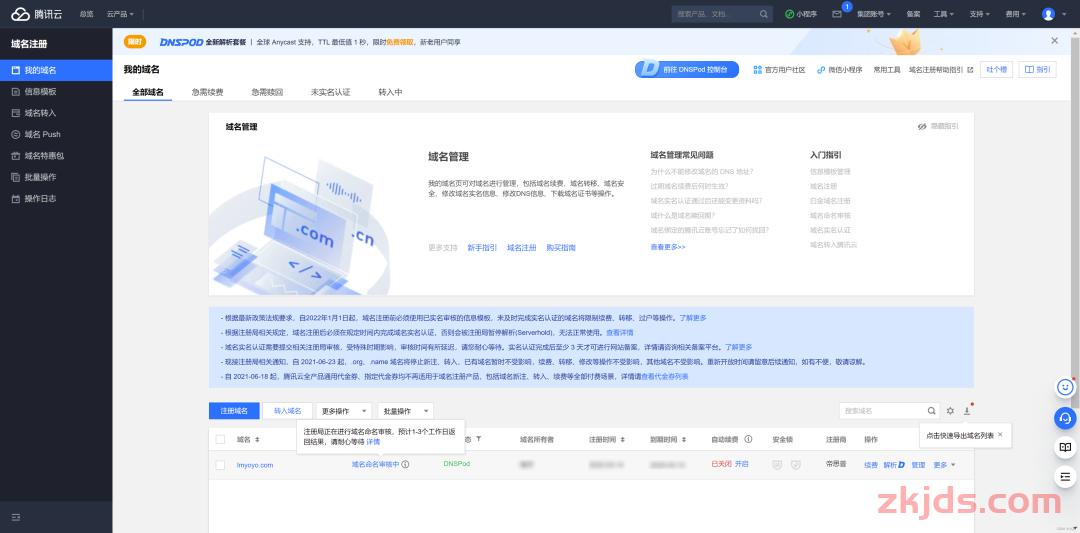Switch to 急需续费 tab

click(x=207, y=92)
